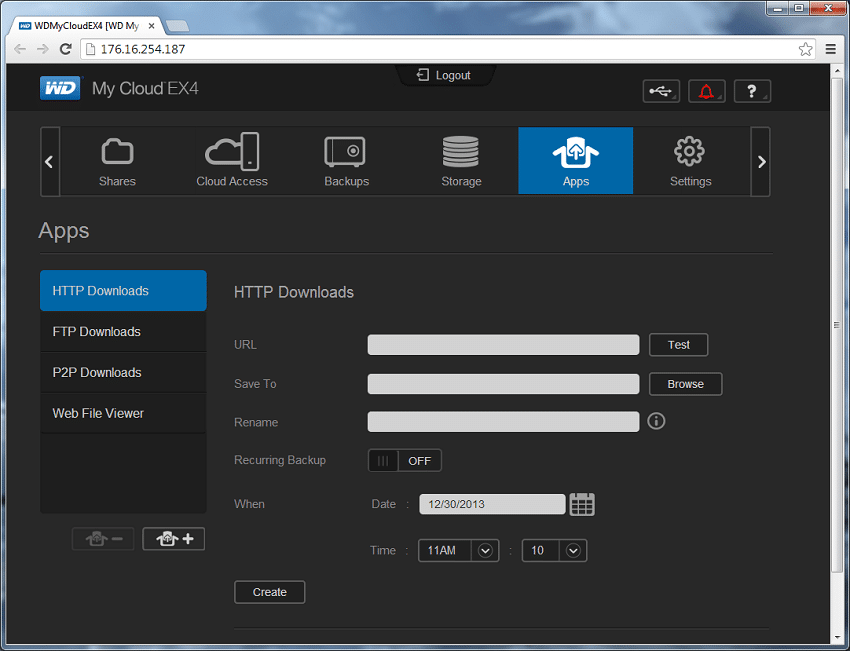
Task: Click the URL input field
Action: tap(503, 345)
